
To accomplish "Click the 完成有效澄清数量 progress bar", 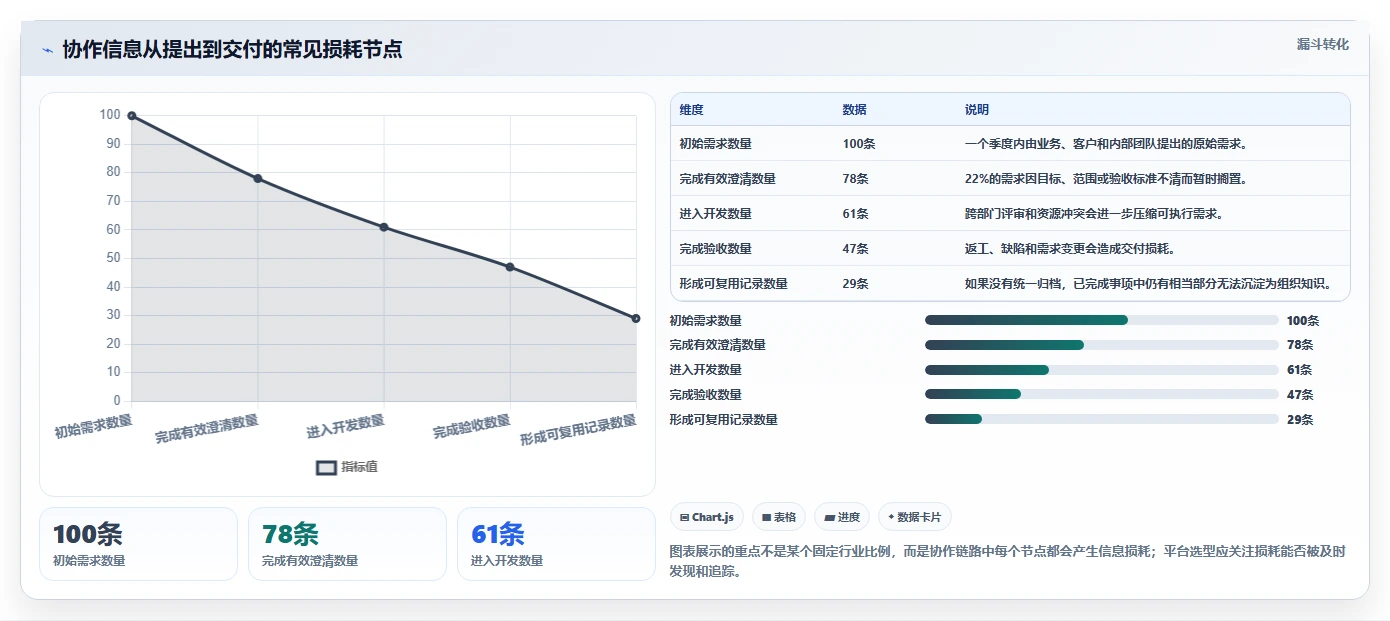I will pyautogui.click(x=1101, y=345).
